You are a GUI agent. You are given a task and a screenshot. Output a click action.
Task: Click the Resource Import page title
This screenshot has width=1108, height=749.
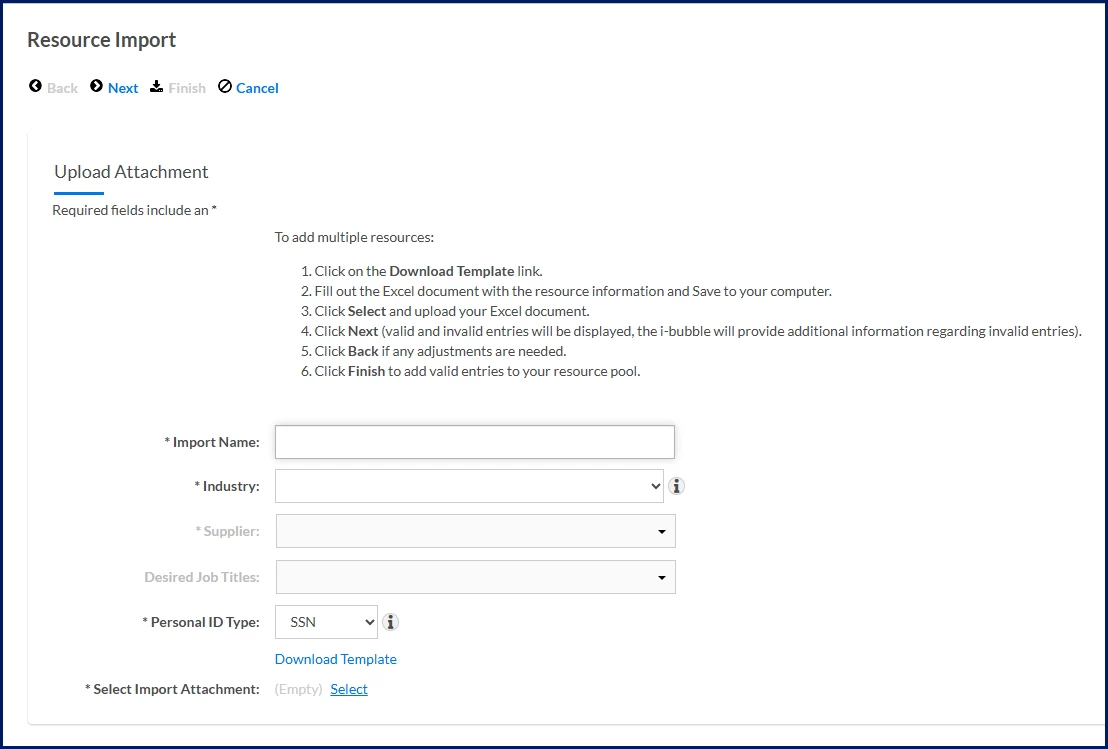[x=102, y=40]
